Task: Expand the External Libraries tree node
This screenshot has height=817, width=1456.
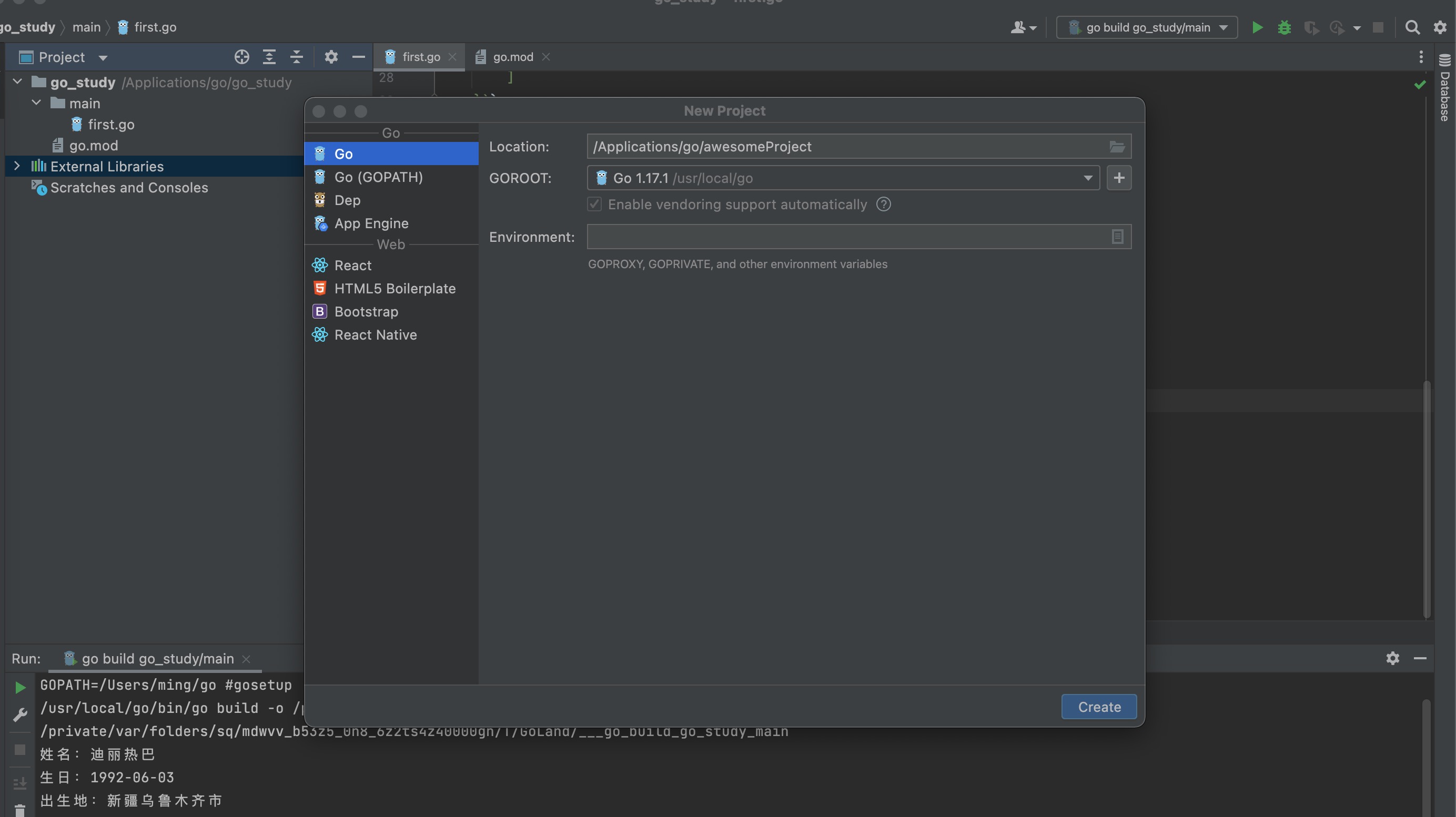Action: click(x=17, y=166)
